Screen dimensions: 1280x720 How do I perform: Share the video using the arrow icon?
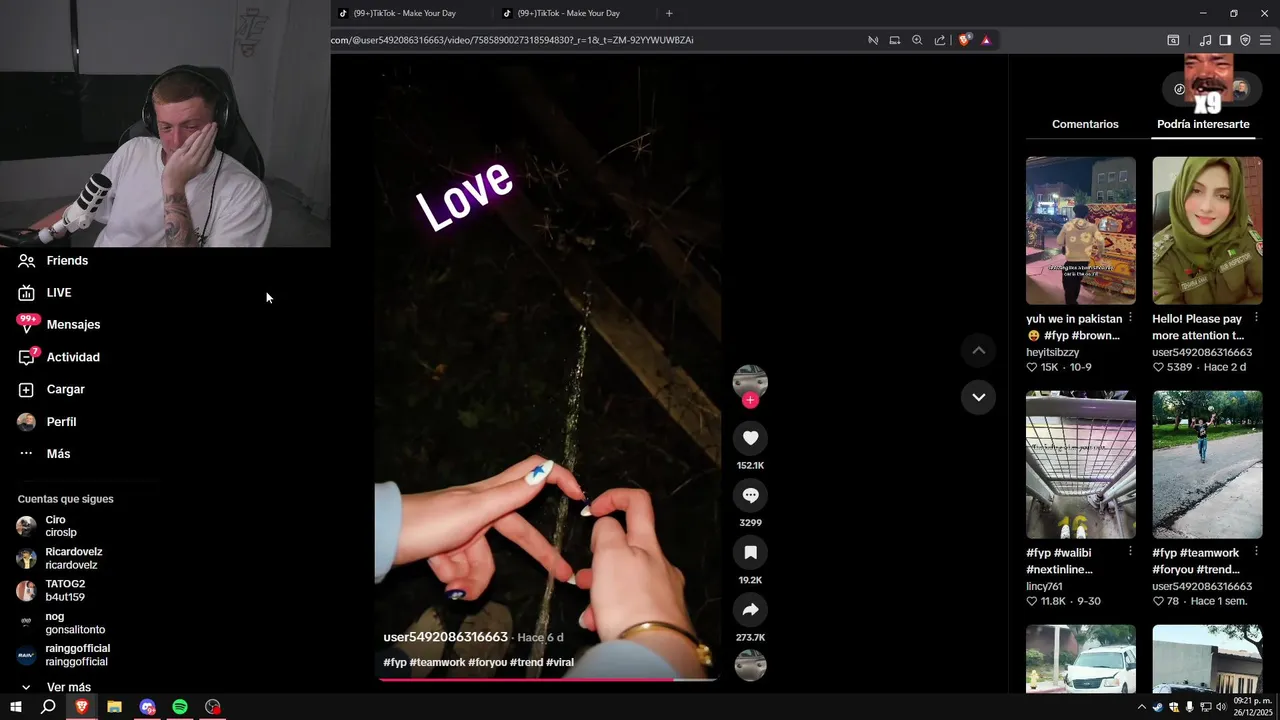pos(750,609)
